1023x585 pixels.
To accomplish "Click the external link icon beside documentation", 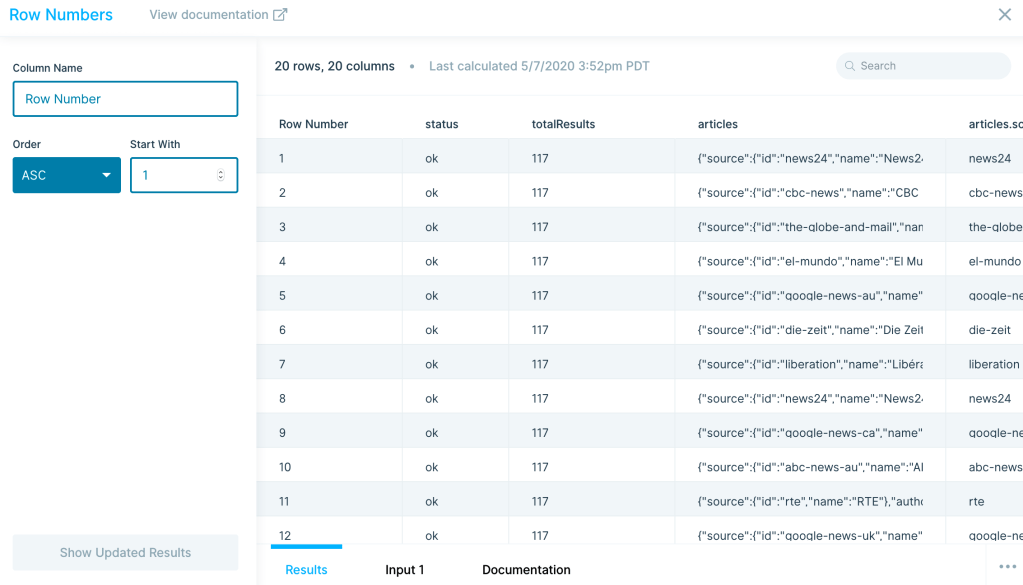I will pyautogui.click(x=281, y=15).
